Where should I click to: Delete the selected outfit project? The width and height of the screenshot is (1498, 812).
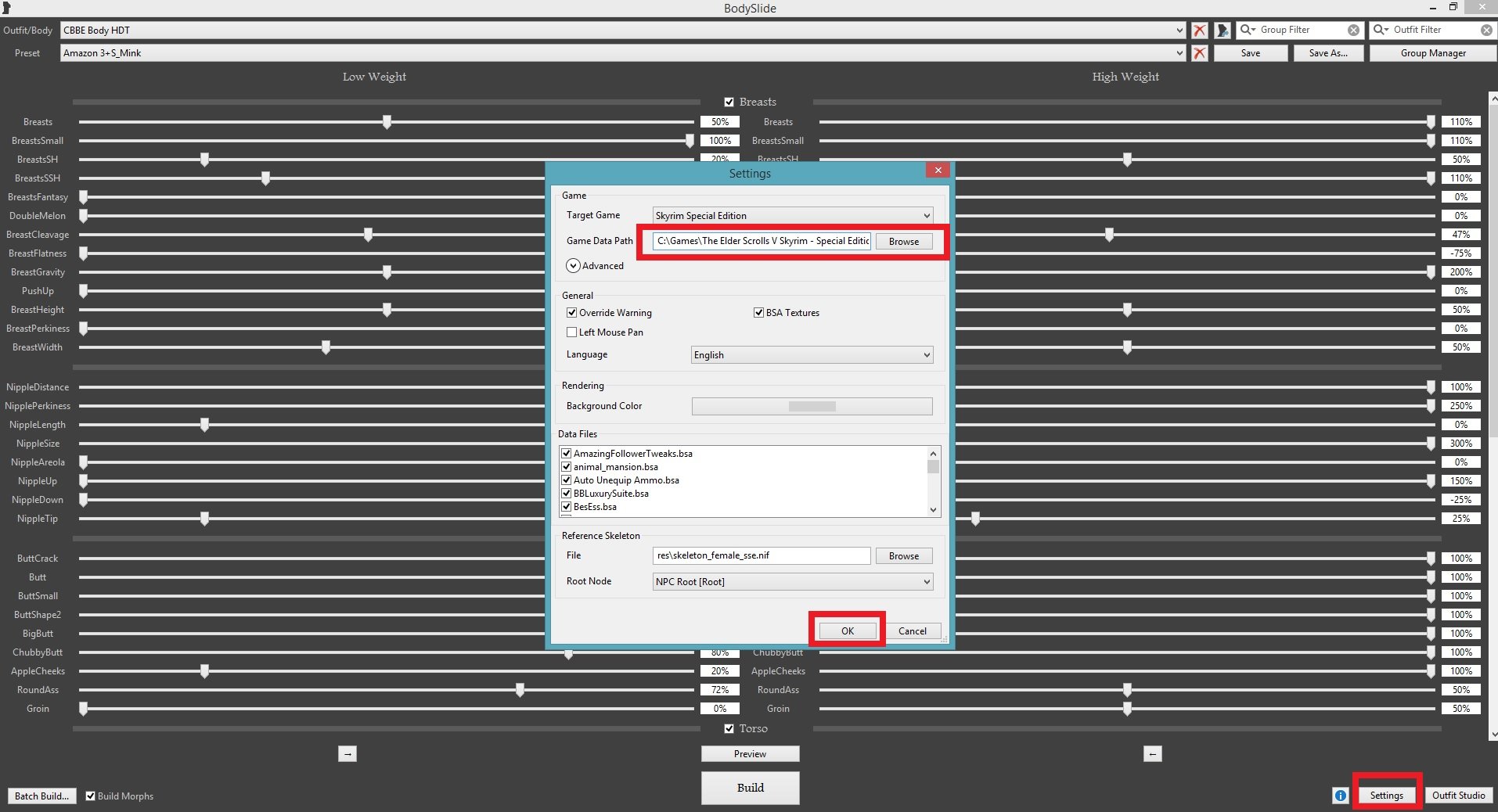[x=1199, y=31]
